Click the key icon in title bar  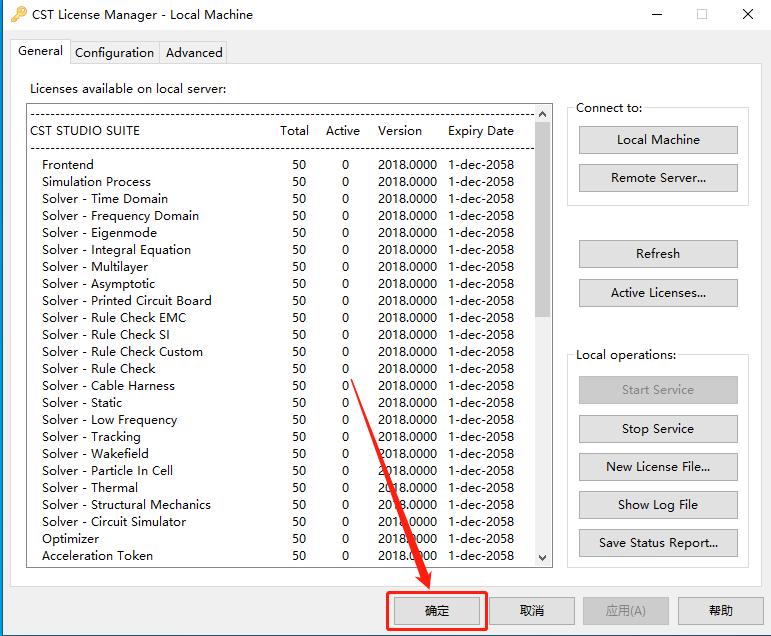(19, 14)
